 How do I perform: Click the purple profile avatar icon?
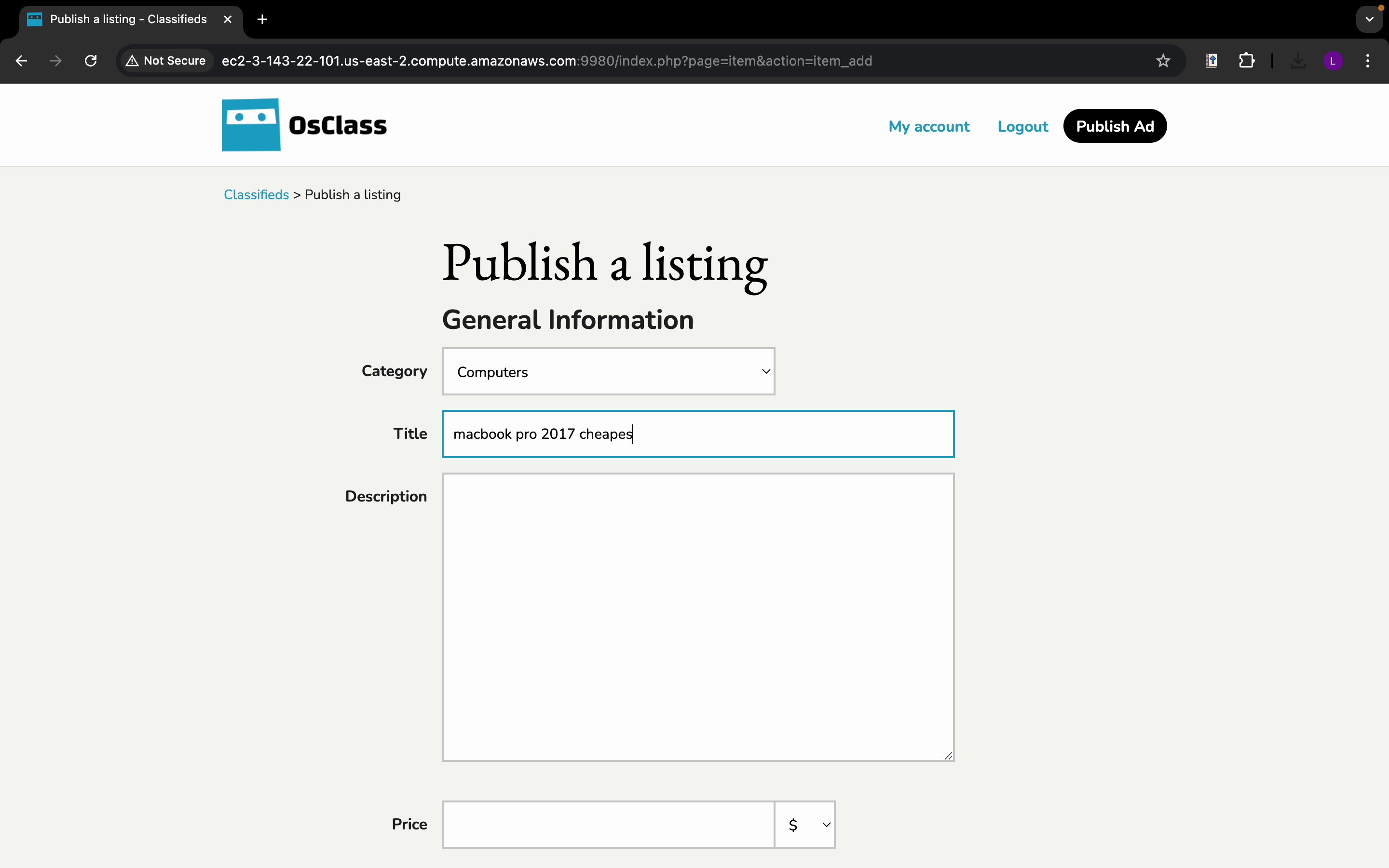[1333, 61]
